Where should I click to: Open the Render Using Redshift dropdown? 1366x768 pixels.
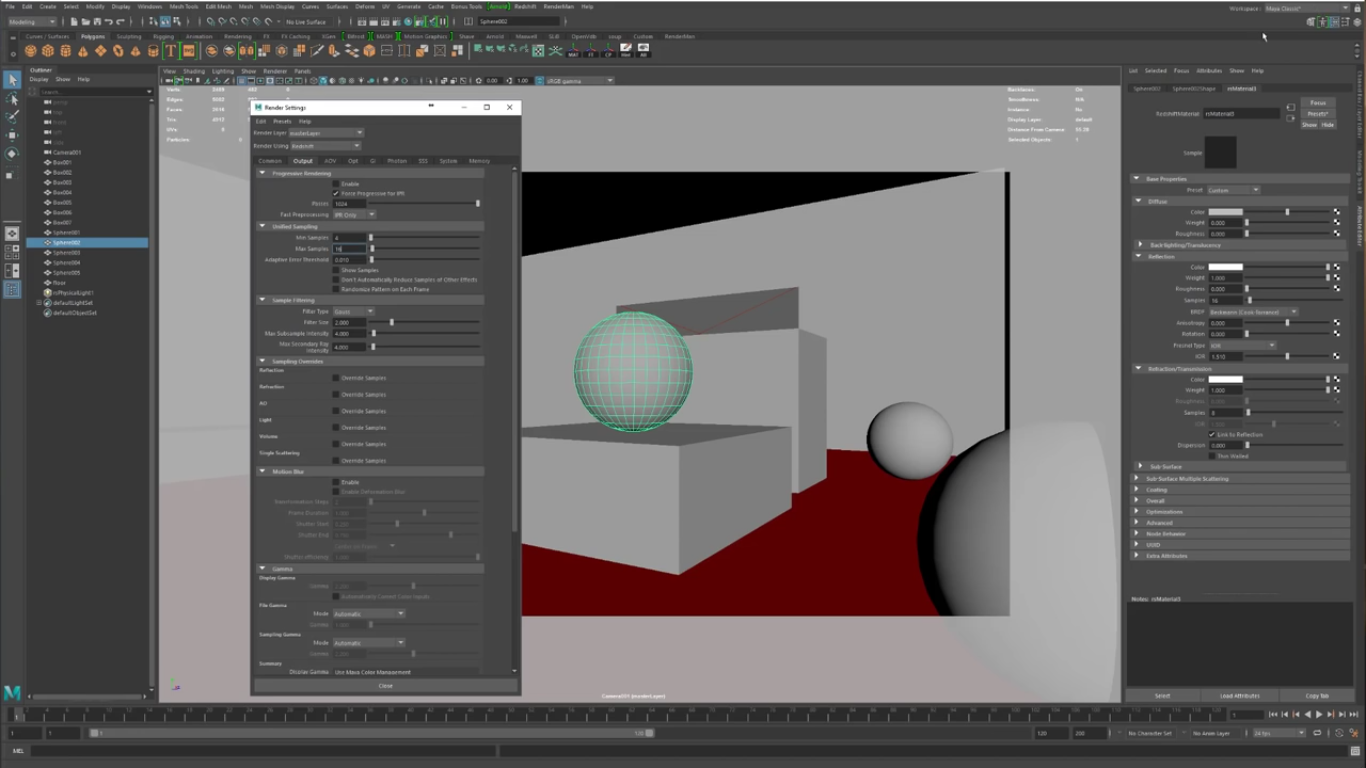[x=326, y=146]
